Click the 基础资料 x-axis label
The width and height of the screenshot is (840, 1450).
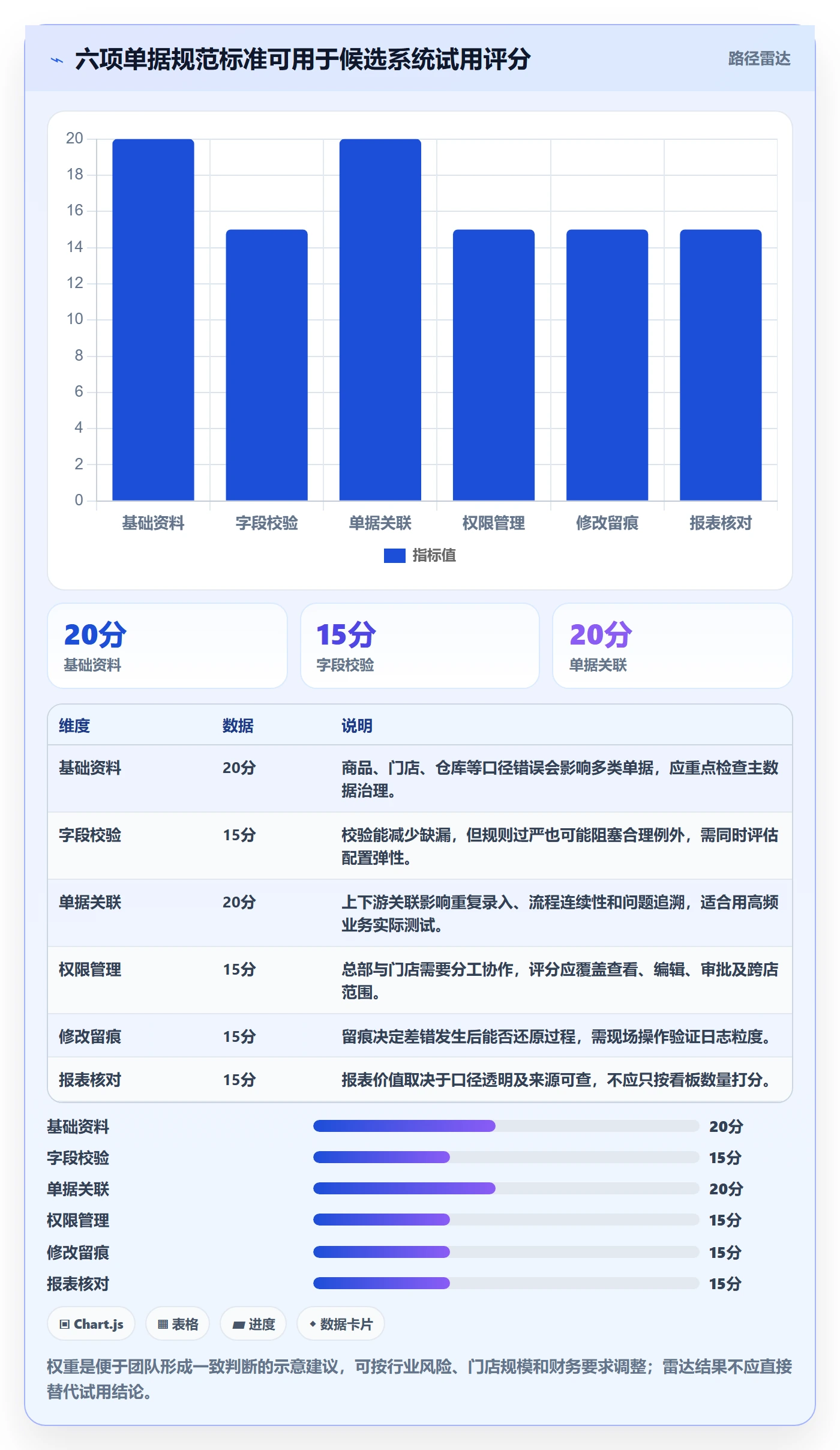(x=153, y=523)
